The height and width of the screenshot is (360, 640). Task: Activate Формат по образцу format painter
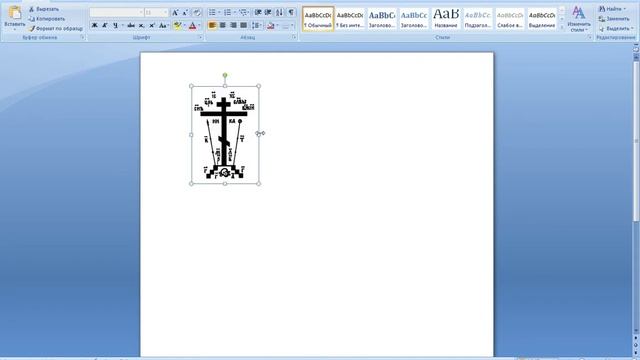pos(56,29)
